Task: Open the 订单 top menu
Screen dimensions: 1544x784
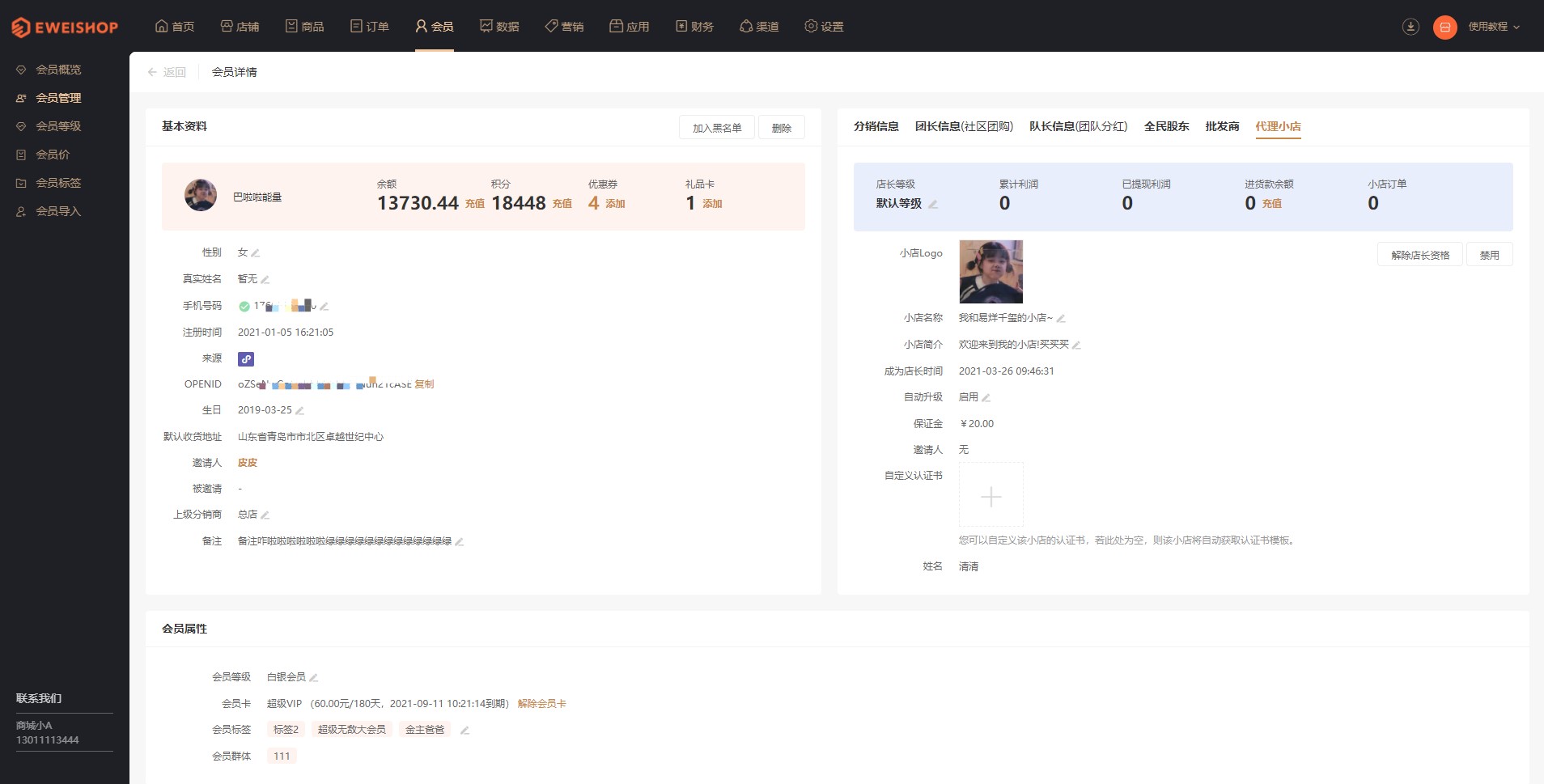Action: coord(370,27)
